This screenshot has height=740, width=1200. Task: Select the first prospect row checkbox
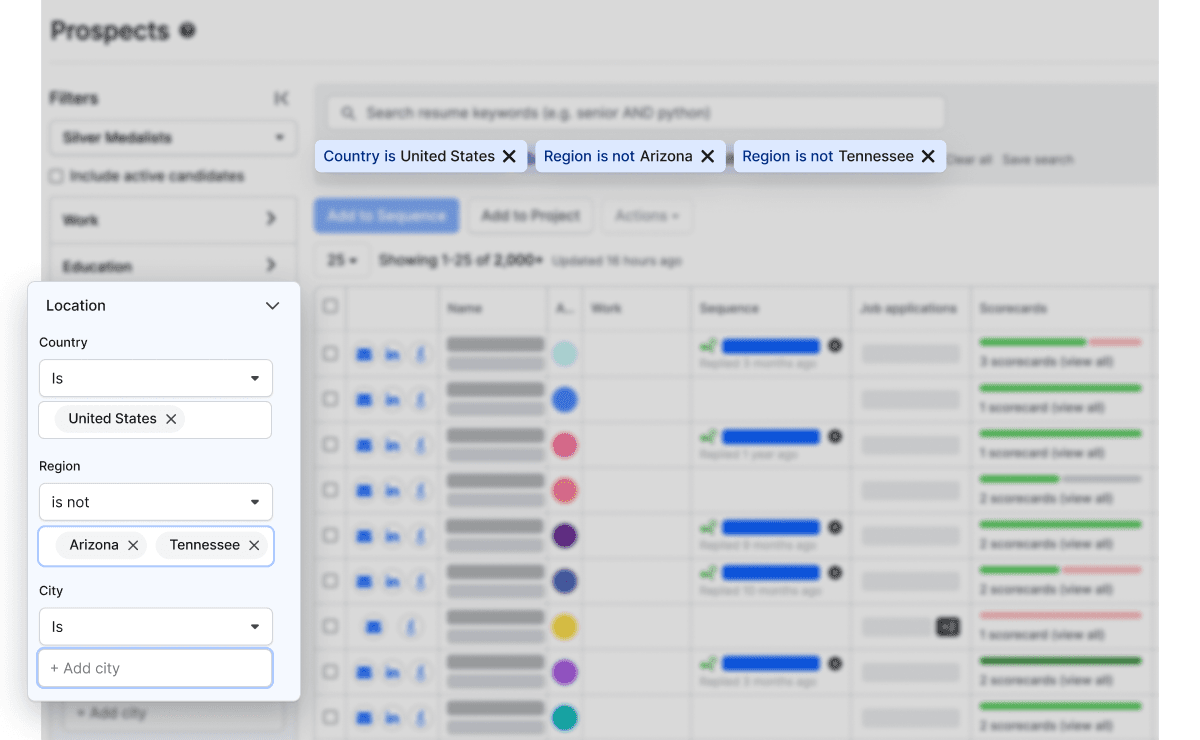pos(330,353)
